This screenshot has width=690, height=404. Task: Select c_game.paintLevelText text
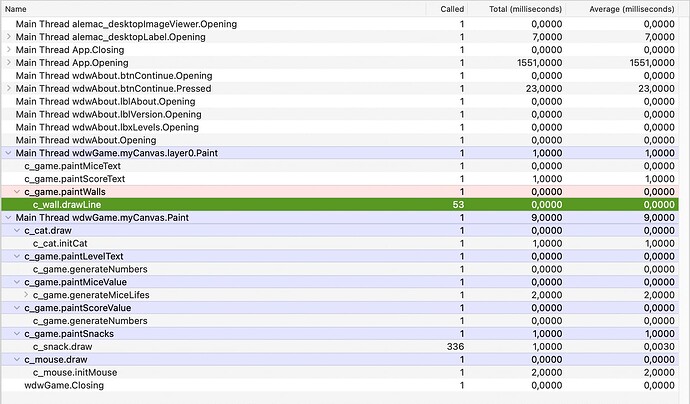click(x=74, y=256)
